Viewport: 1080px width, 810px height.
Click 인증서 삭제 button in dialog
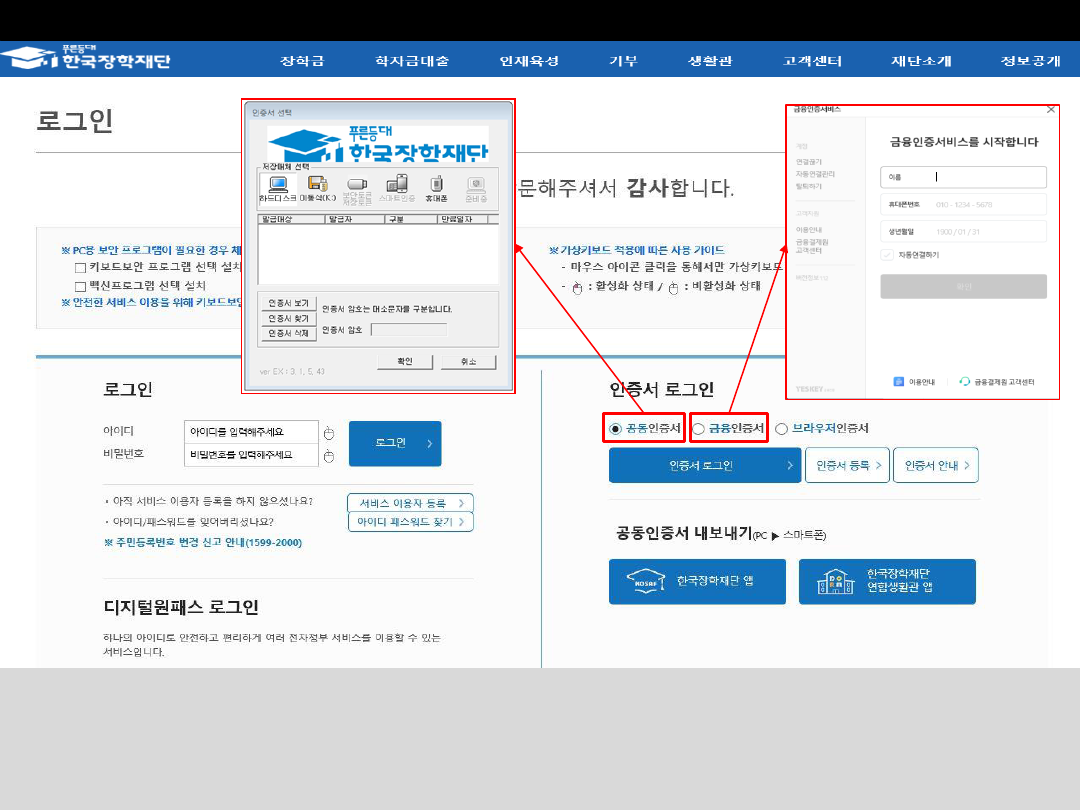click(289, 333)
